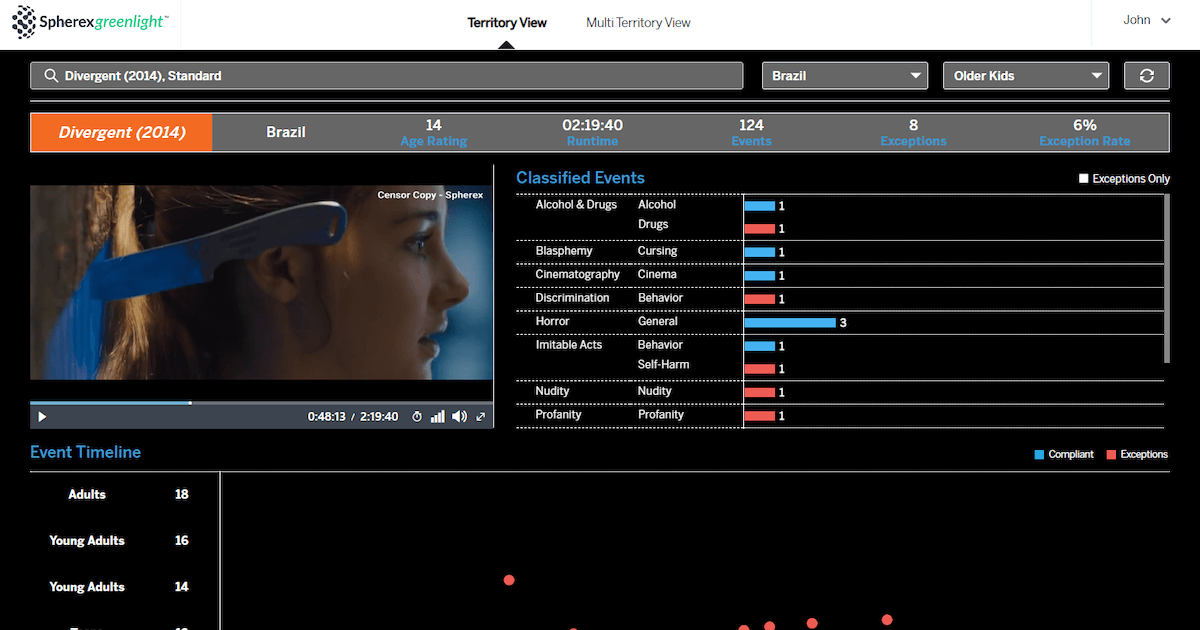The height and width of the screenshot is (630, 1200).
Task: Click the Self-Harm subcategory label
Action: coord(663,365)
